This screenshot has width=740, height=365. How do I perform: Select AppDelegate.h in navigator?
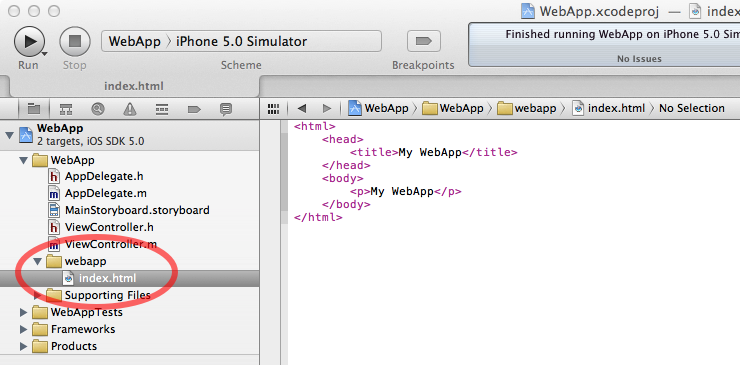130,177
